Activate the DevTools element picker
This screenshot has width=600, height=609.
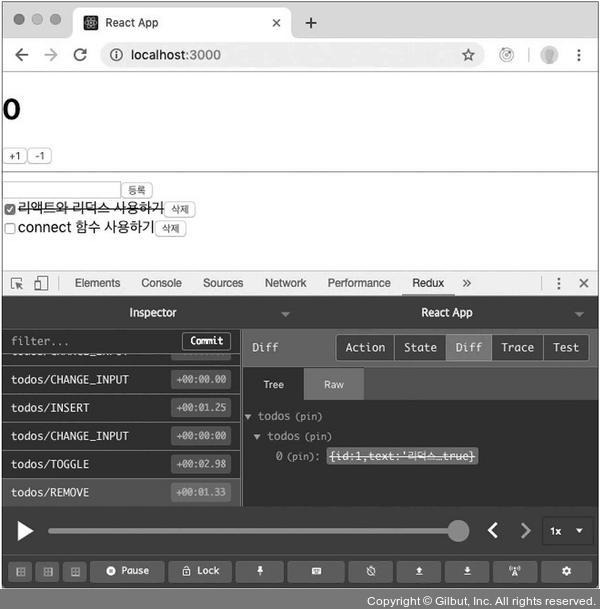17,284
